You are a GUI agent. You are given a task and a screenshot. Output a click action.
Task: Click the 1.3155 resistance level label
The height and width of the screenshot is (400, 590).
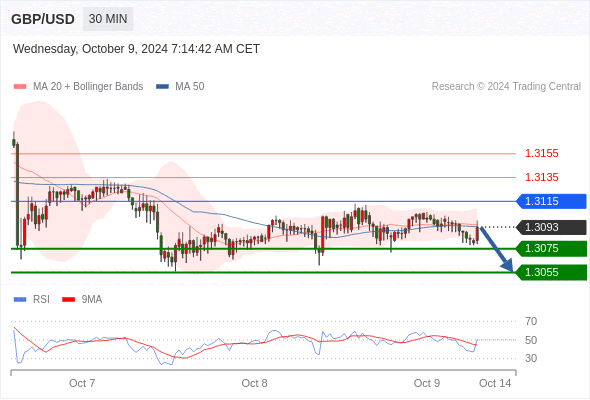click(541, 154)
